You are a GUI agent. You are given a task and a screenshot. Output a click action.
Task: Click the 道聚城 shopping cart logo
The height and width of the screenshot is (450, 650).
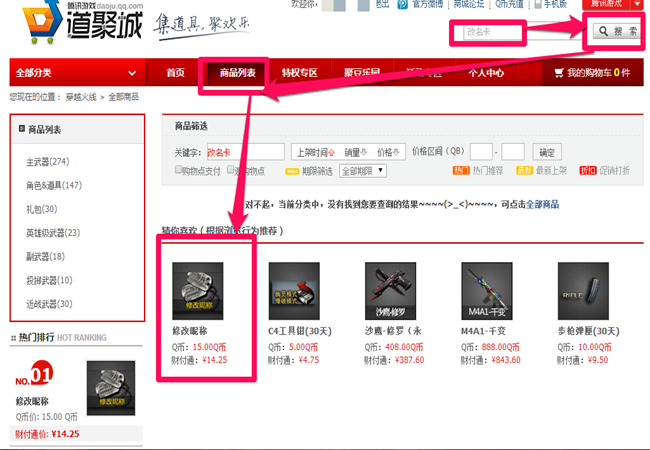click(41, 22)
